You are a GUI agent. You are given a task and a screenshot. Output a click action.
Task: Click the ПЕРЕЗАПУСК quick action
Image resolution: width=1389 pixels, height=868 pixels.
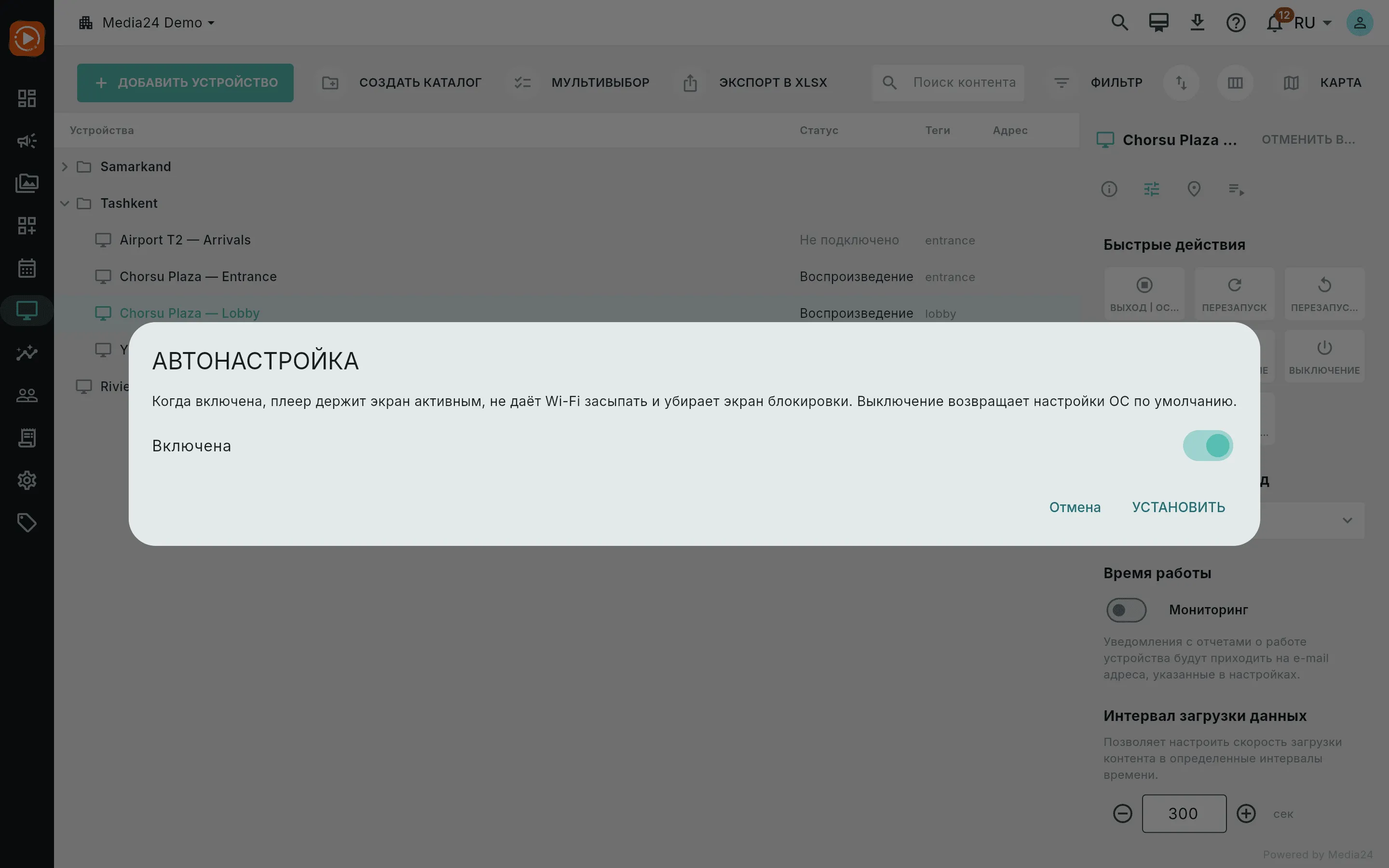click(x=1234, y=293)
